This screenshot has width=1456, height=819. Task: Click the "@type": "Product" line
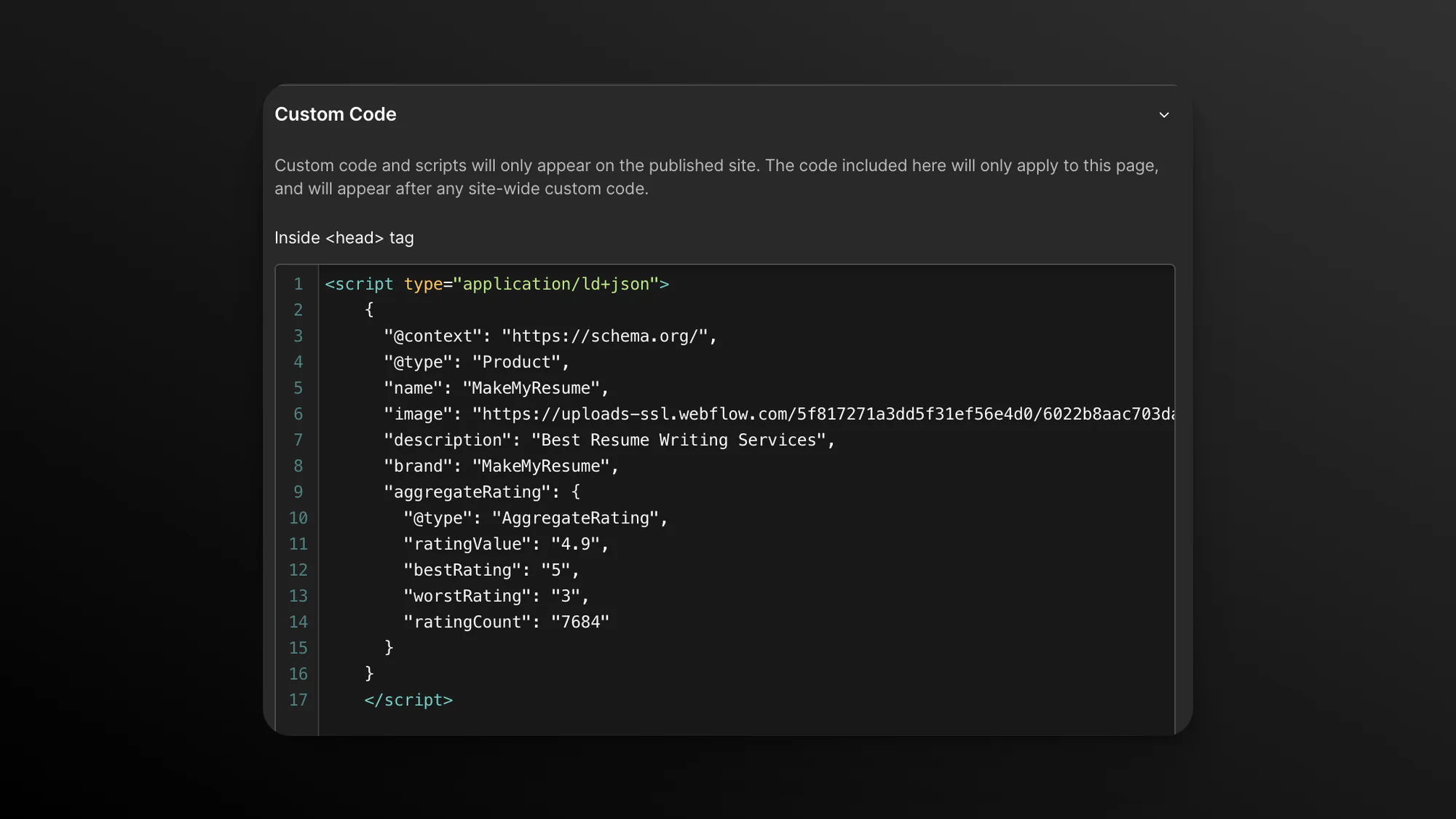pos(477,362)
